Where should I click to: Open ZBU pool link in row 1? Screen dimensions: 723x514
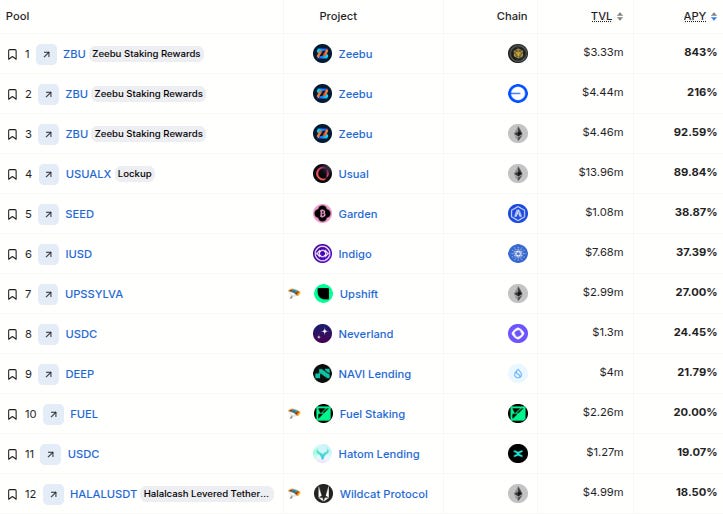74,54
